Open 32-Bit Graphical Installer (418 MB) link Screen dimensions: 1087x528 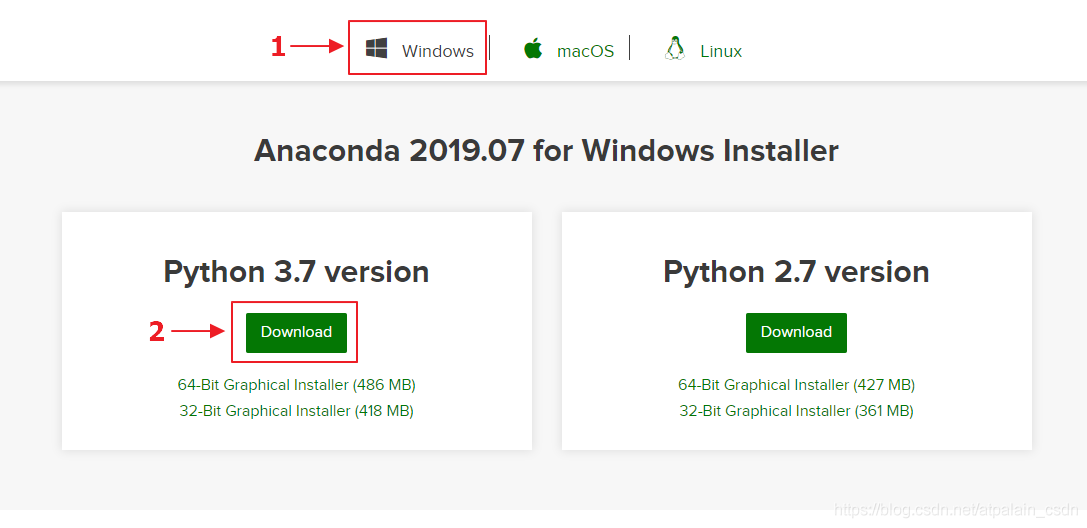point(297,411)
